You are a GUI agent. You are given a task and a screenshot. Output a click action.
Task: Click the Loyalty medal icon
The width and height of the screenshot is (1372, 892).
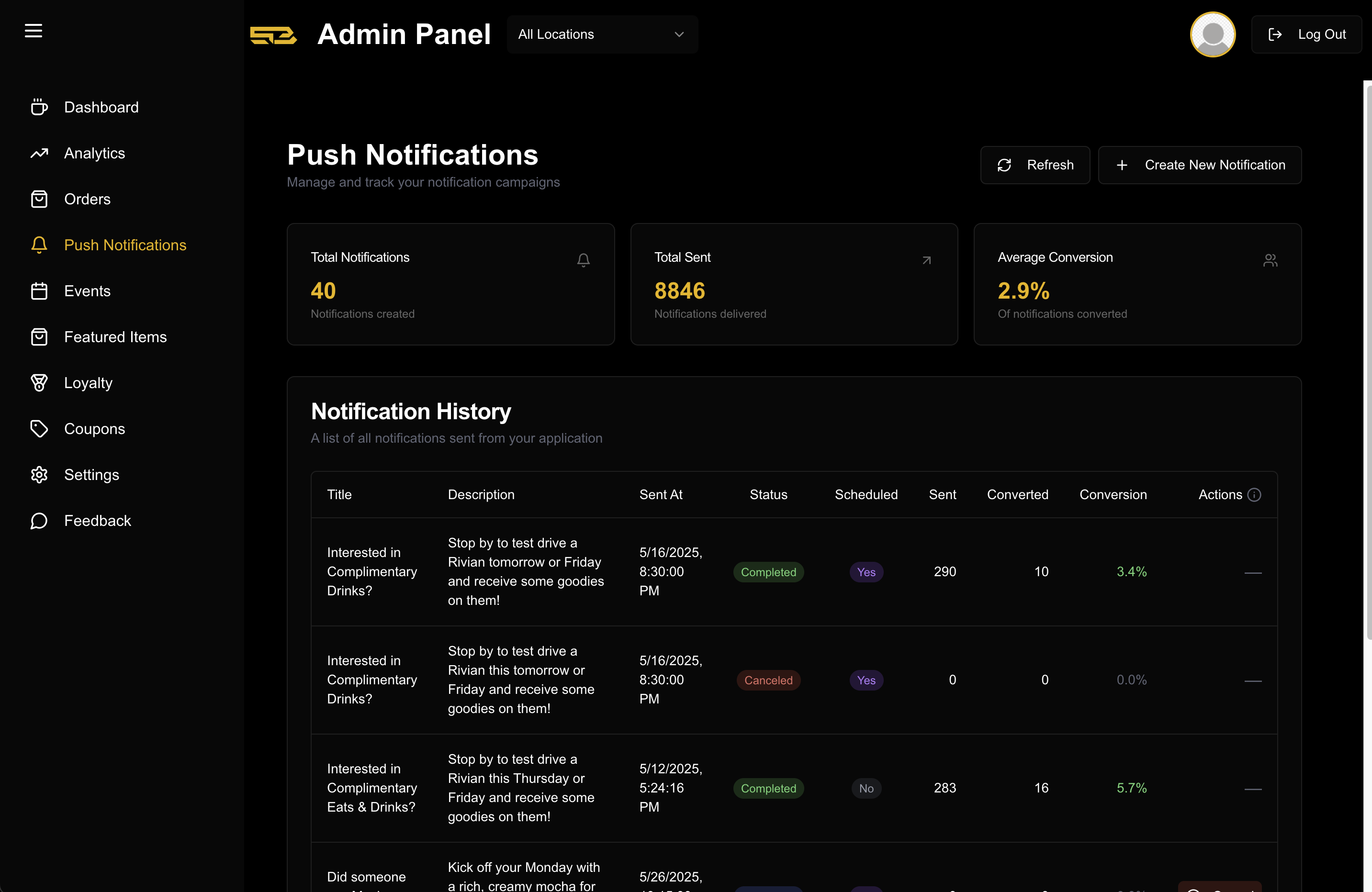click(x=39, y=383)
